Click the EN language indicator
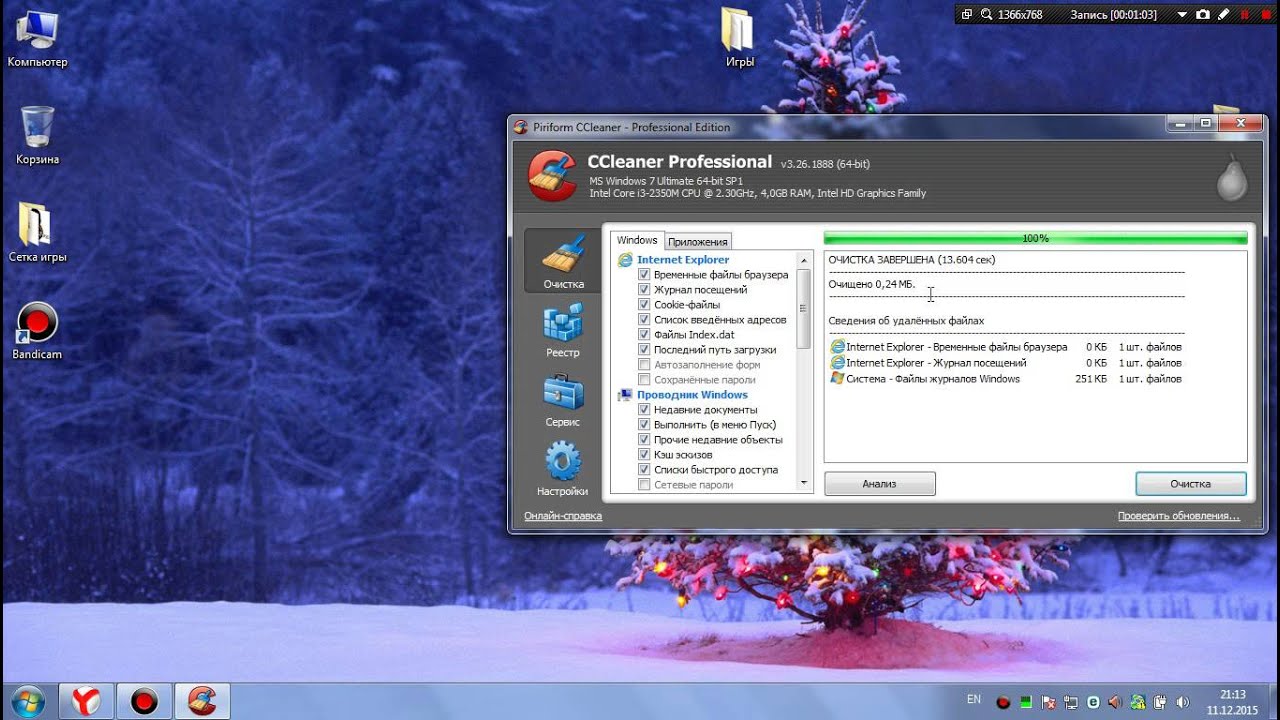The image size is (1280, 720). pyautogui.click(x=974, y=699)
